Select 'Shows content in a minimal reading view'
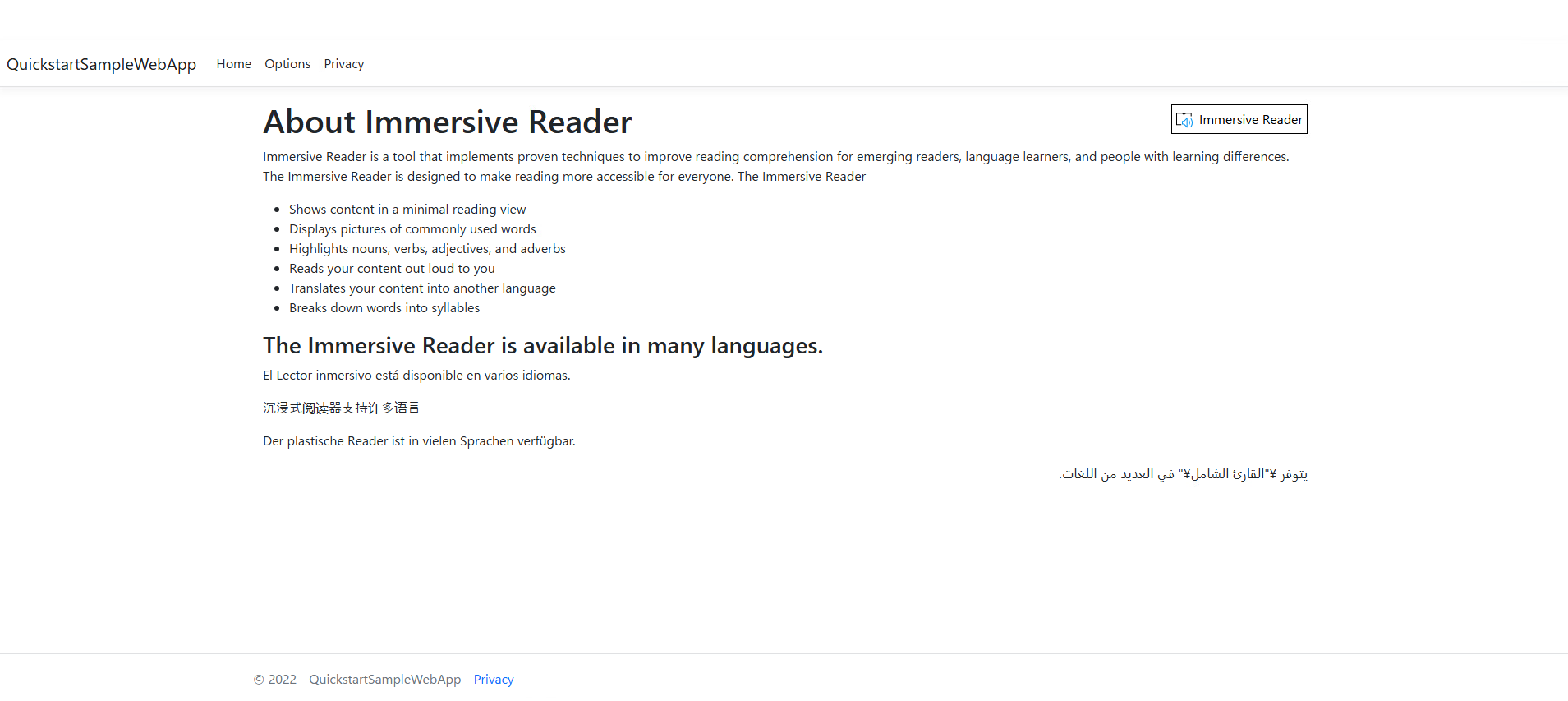The image size is (1568, 701). [407, 210]
